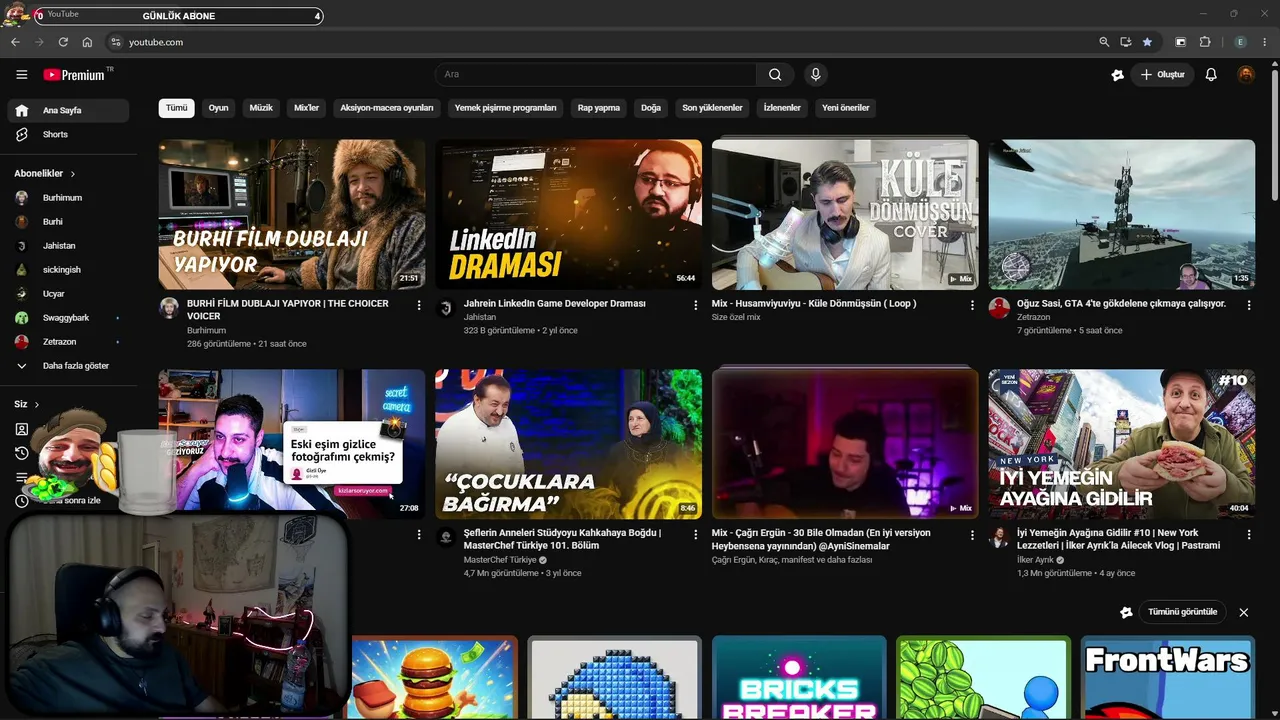Select the Tümü filter chip
The image size is (1280, 720).
[x=177, y=108]
